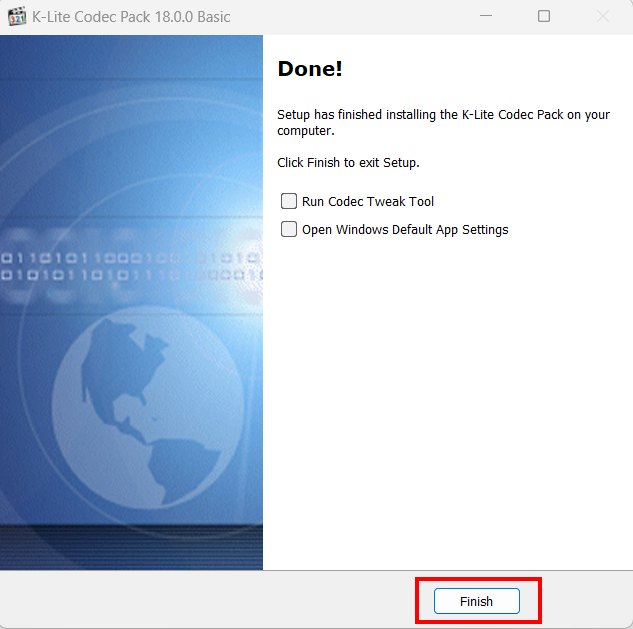Maximize the K-Lite setup window
The width and height of the screenshot is (633, 629).
(544, 16)
